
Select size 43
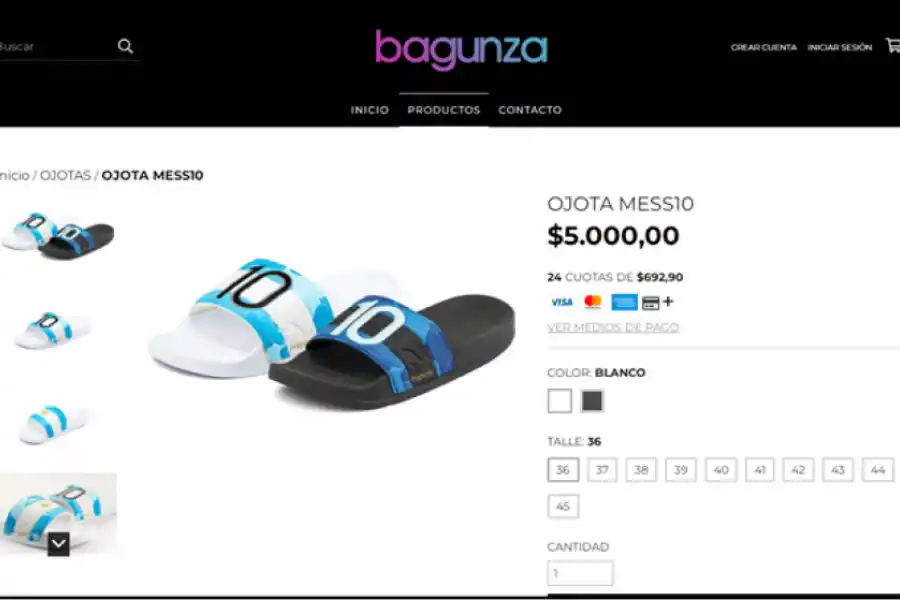click(x=838, y=470)
